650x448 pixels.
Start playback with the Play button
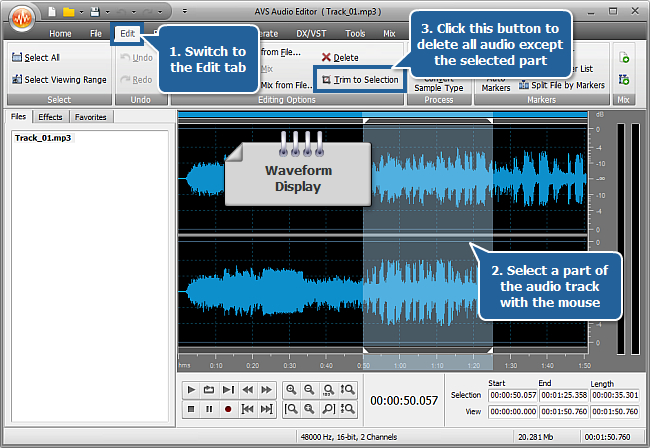tap(191, 390)
